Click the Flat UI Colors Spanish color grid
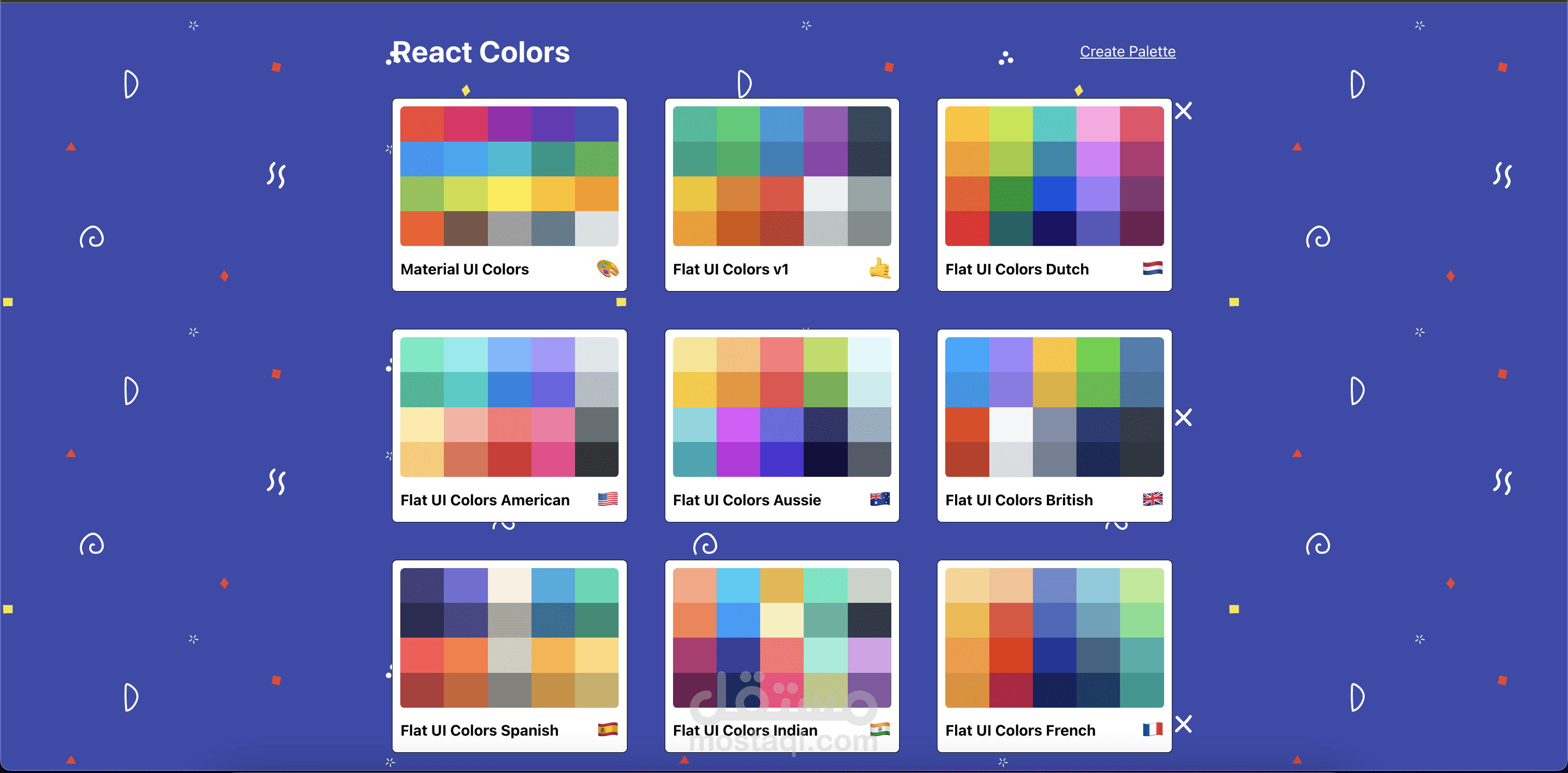 pyautogui.click(x=509, y=638)
